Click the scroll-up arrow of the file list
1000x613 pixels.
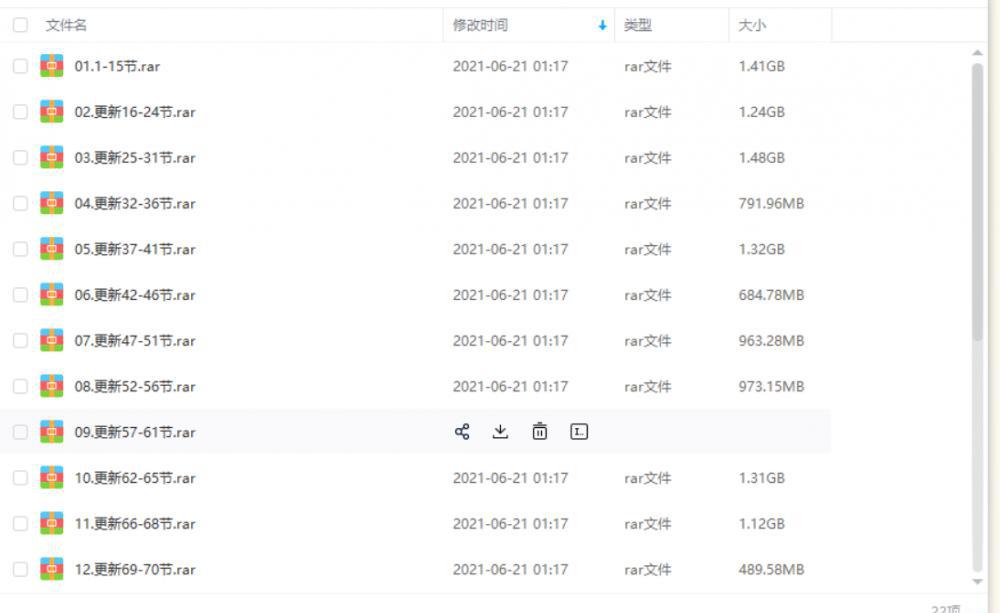[977, 53]
